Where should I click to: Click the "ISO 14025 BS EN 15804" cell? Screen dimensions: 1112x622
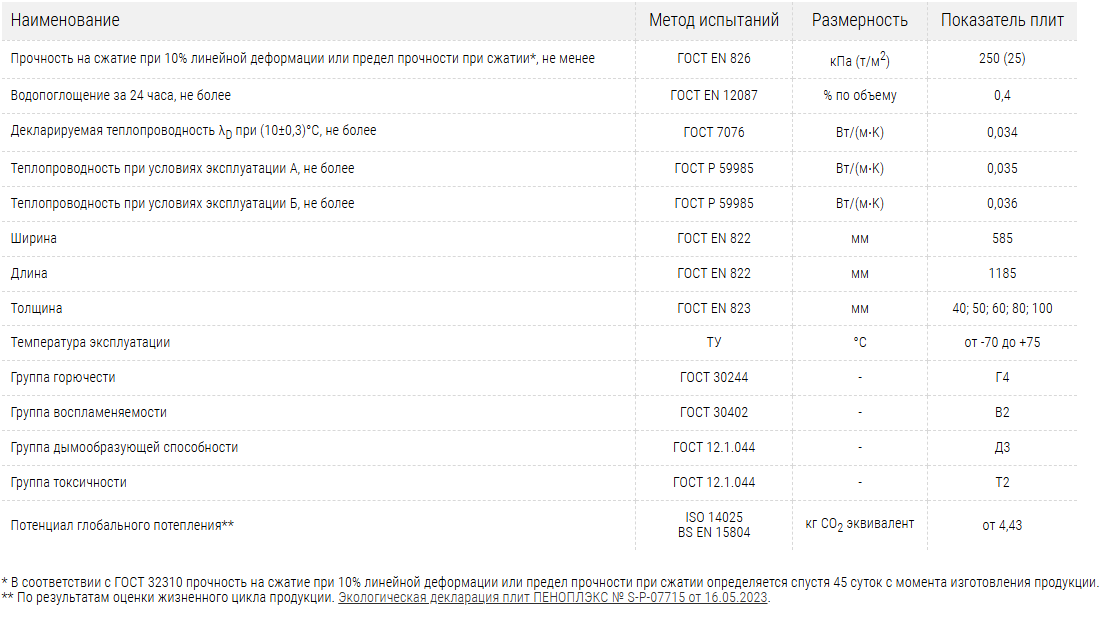pos(714,524)
